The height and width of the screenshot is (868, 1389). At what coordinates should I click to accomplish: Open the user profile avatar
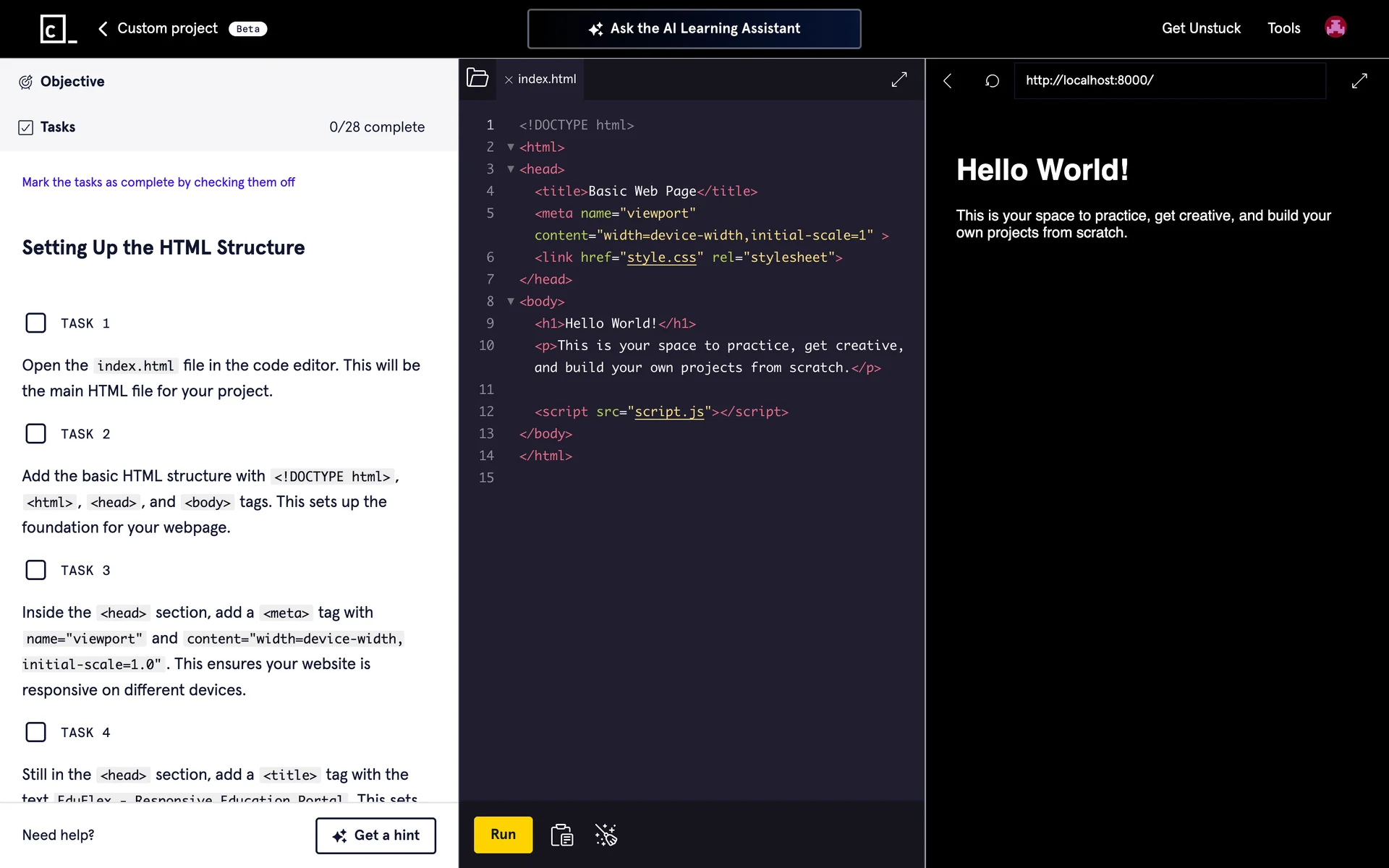point(1335,28)
